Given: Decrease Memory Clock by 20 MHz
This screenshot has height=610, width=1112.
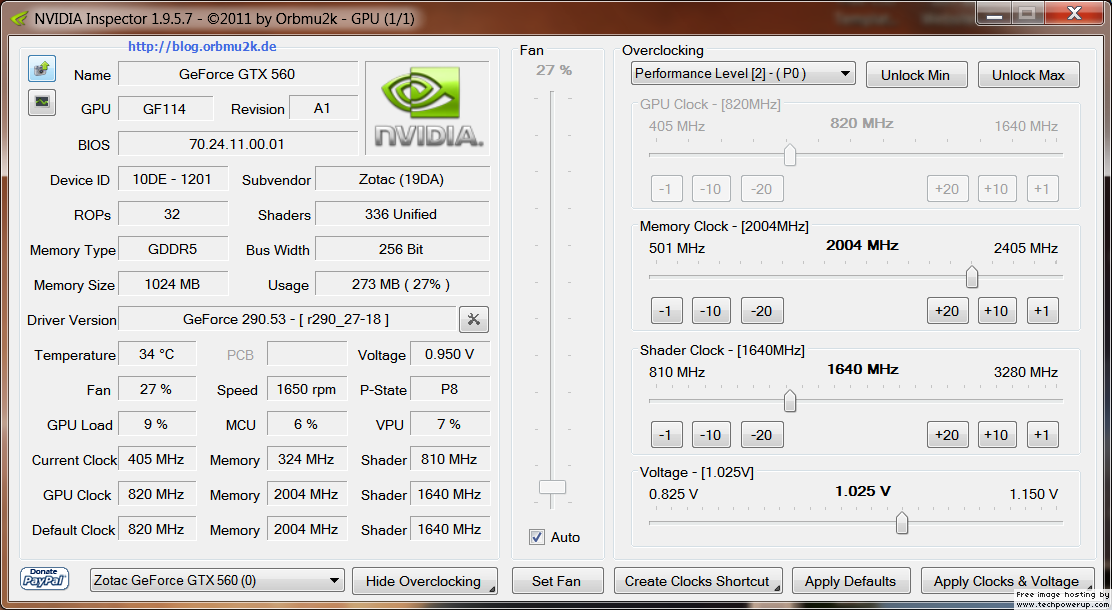Looking at the screenshot, I should tap(762, 311).
